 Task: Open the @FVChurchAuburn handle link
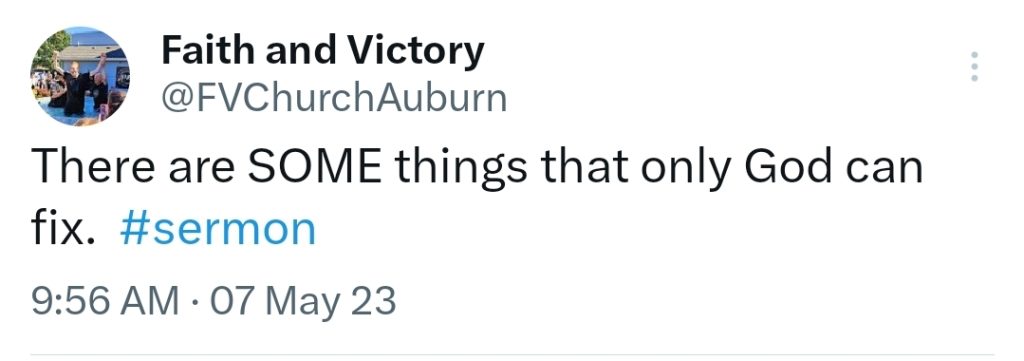click(x=334, y=98)
